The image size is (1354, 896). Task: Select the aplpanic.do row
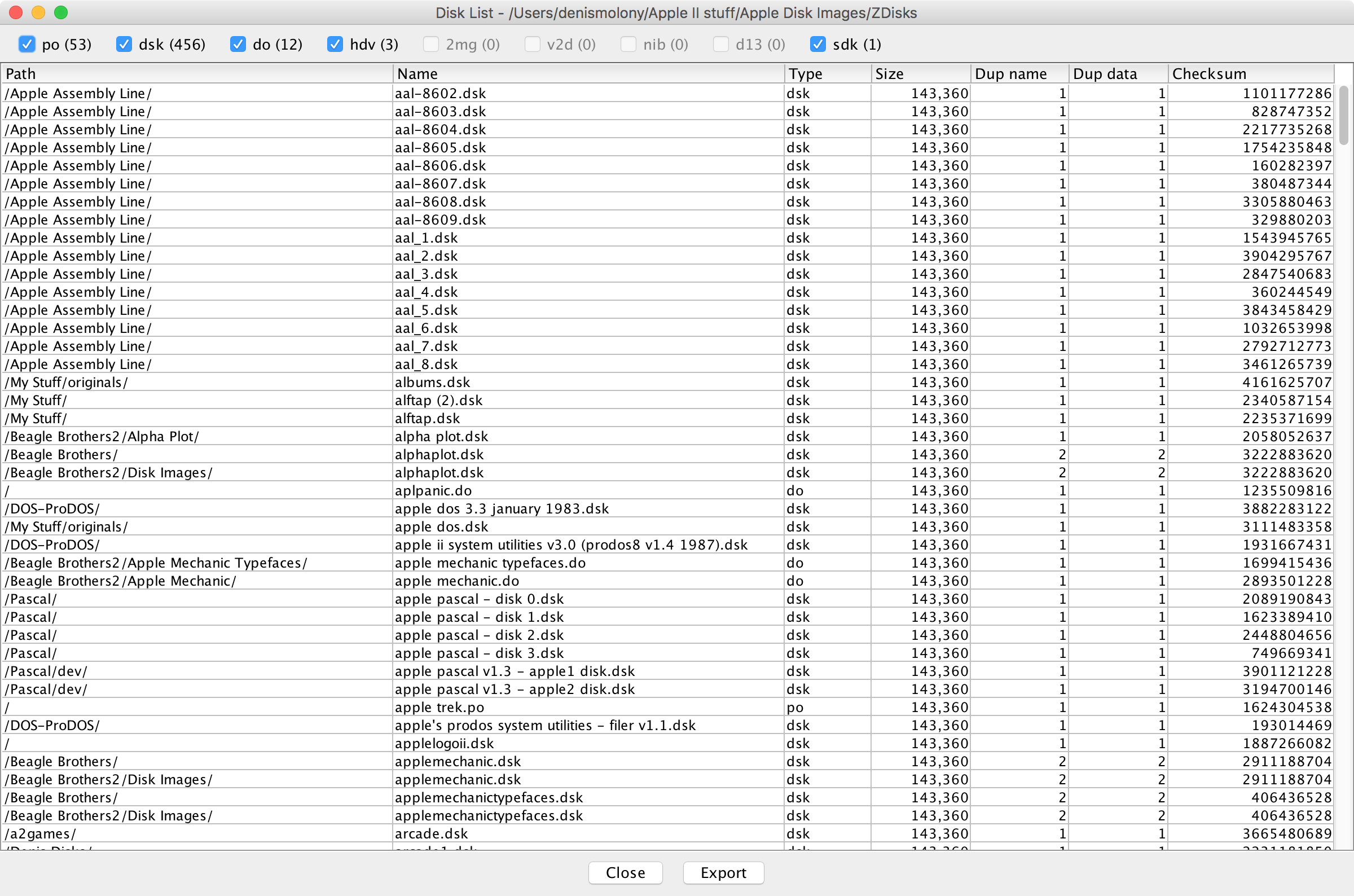coord(668,490)
